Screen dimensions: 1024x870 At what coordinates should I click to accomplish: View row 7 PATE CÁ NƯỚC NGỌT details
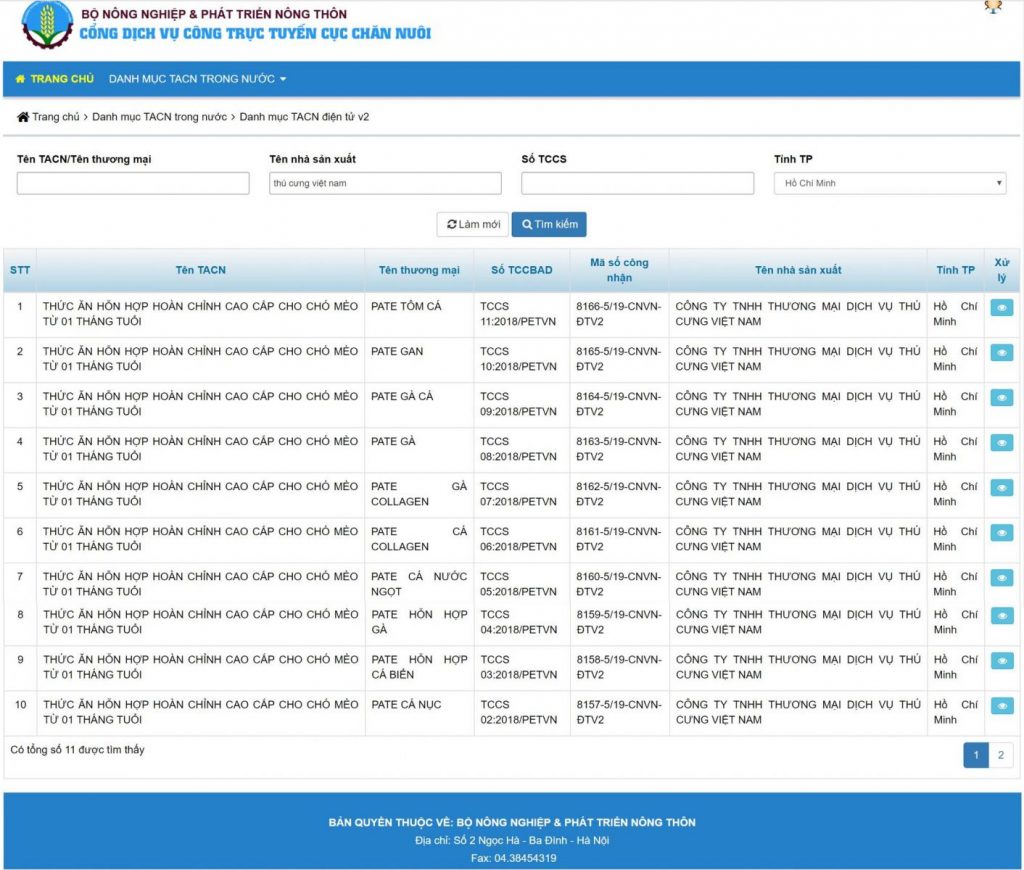tap(1001, 578)
